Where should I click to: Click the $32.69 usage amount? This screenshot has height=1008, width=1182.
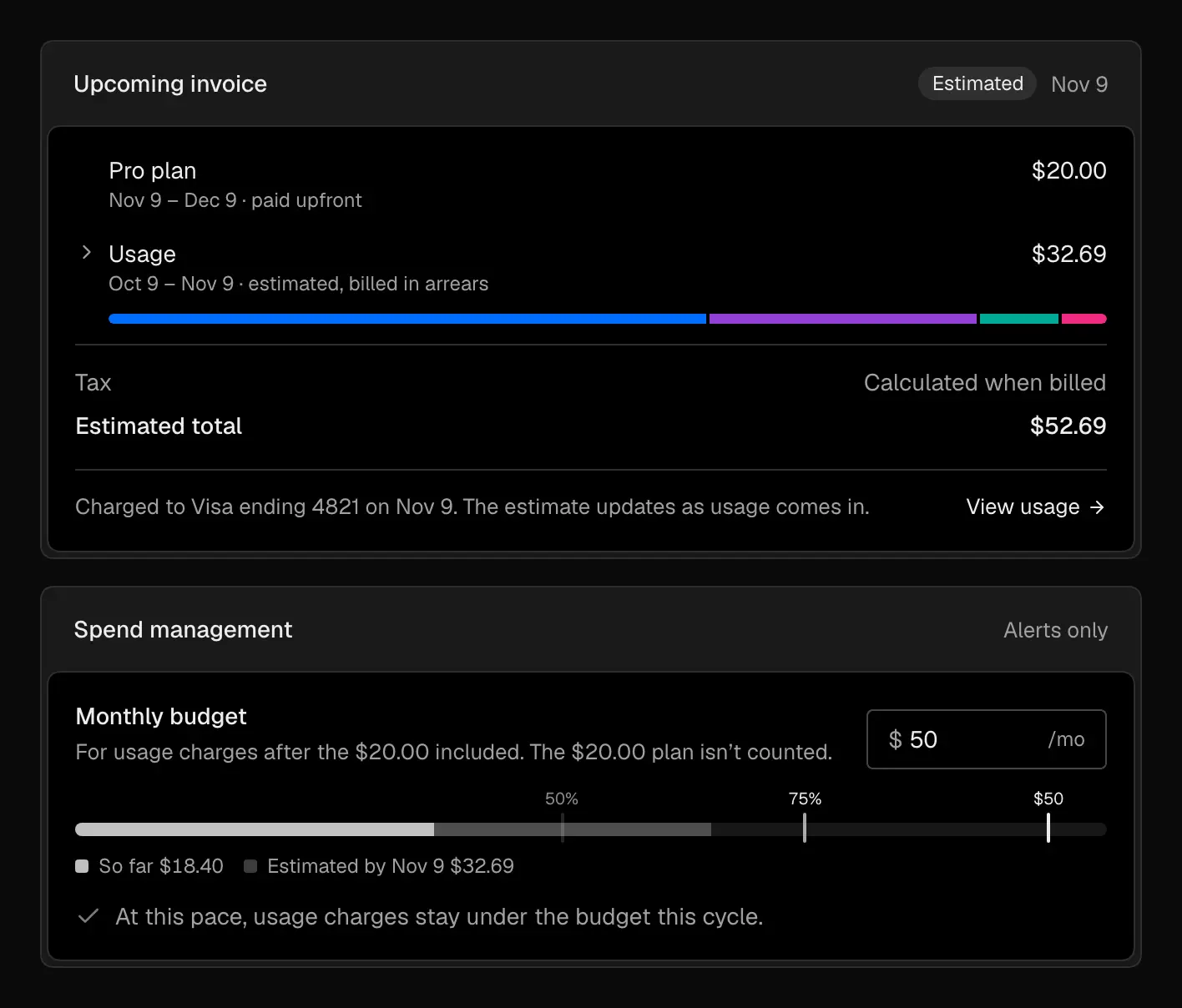[x=1069, y=254]
